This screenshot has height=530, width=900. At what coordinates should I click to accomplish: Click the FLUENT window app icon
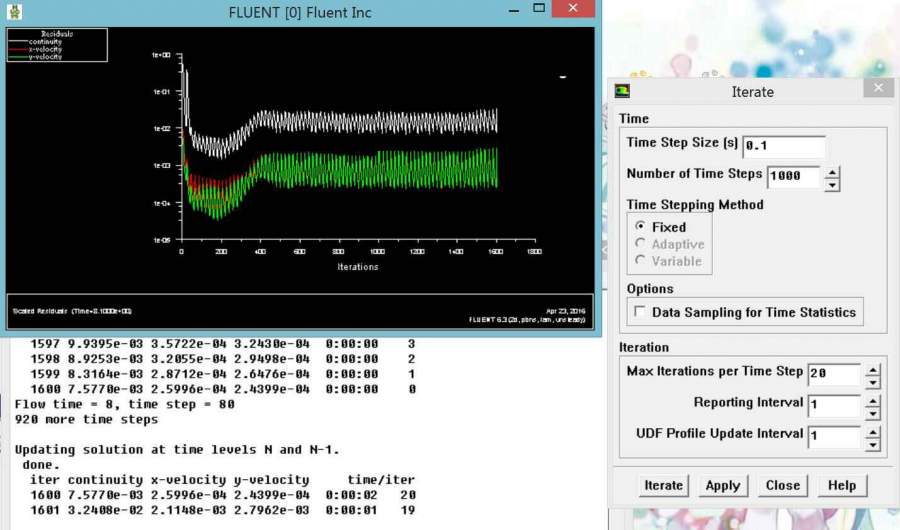pos(14,11)
